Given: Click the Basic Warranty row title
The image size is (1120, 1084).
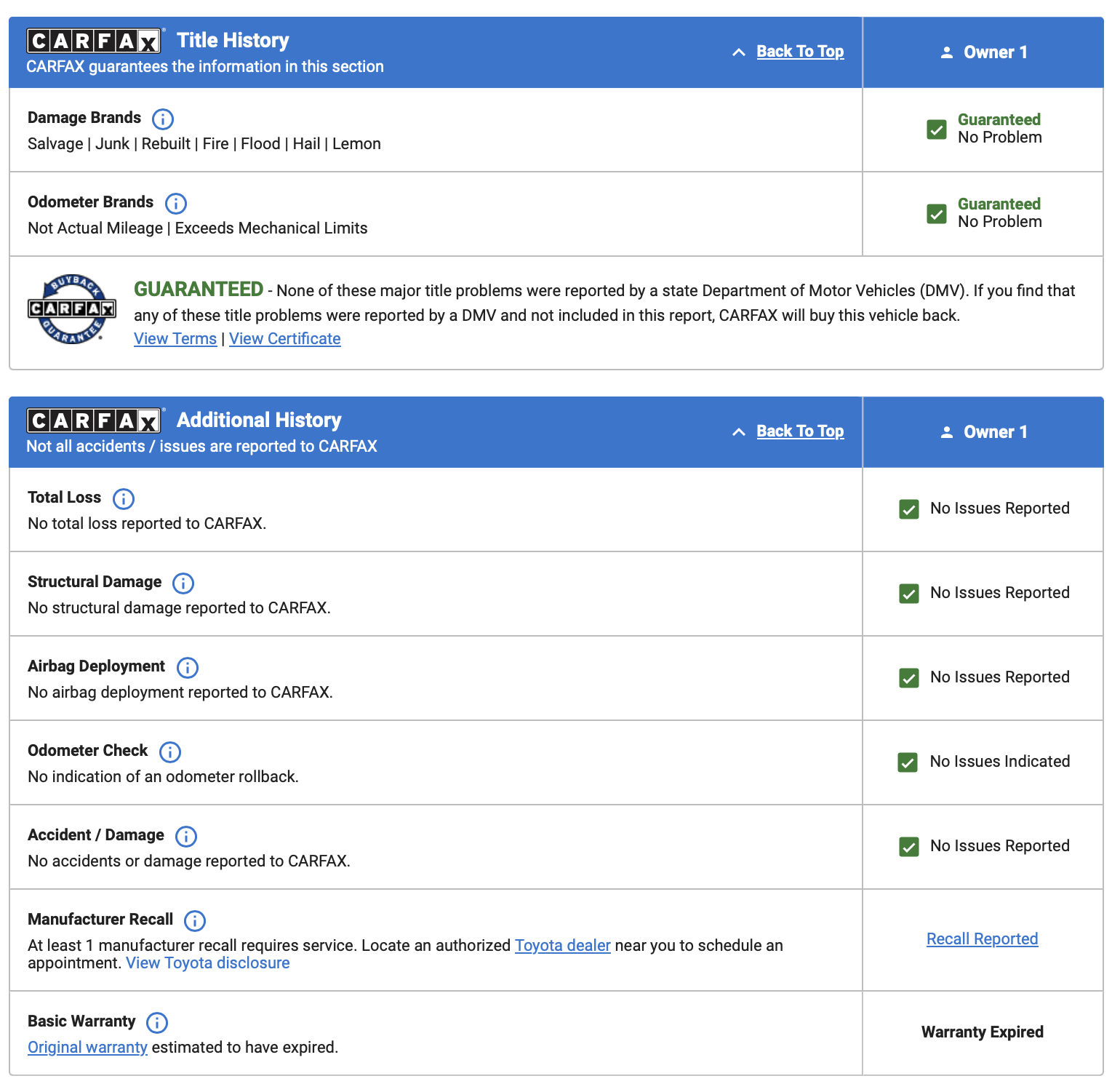Looking at the screenshot, I should point(81,1021).
